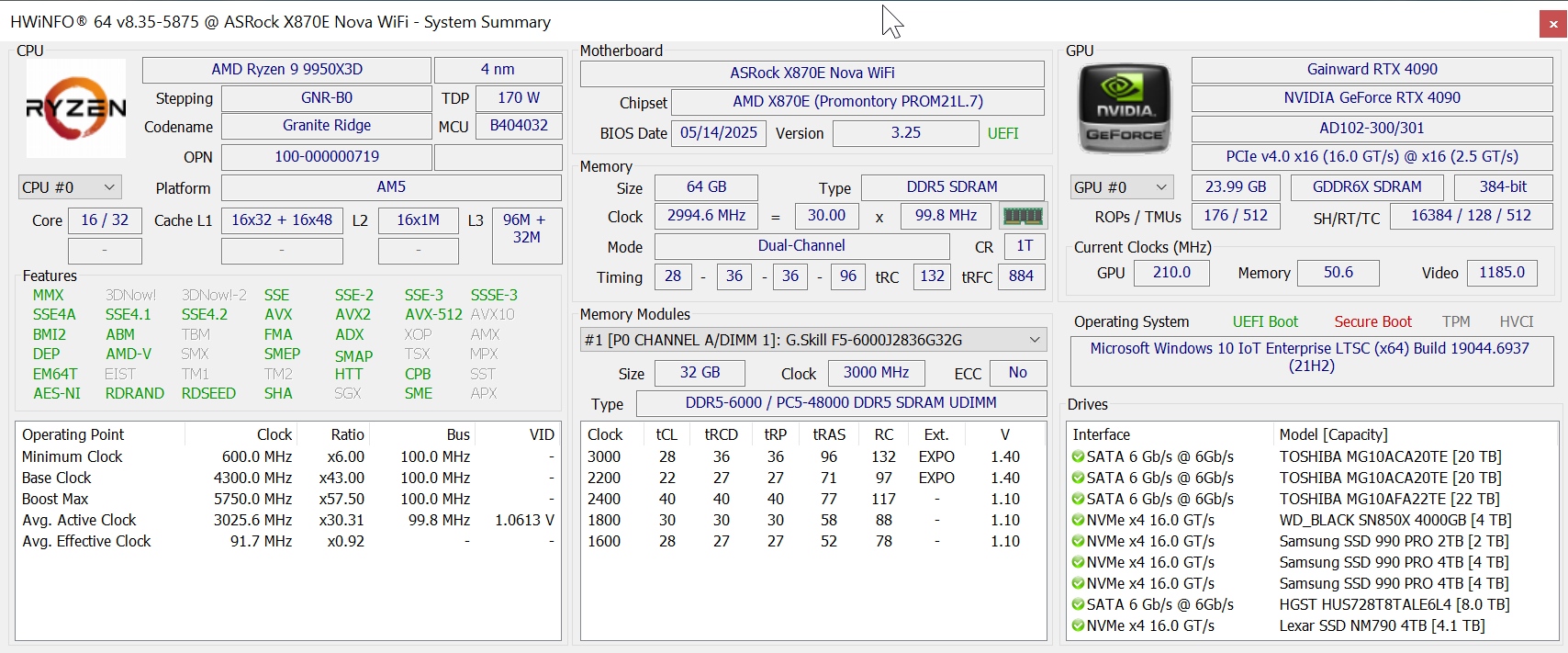This screenshot has height=653, width=1568.
Task: Click status icon for HGST HUS728T8TALE6L4 drive
Action: [x=1078, y=604]
